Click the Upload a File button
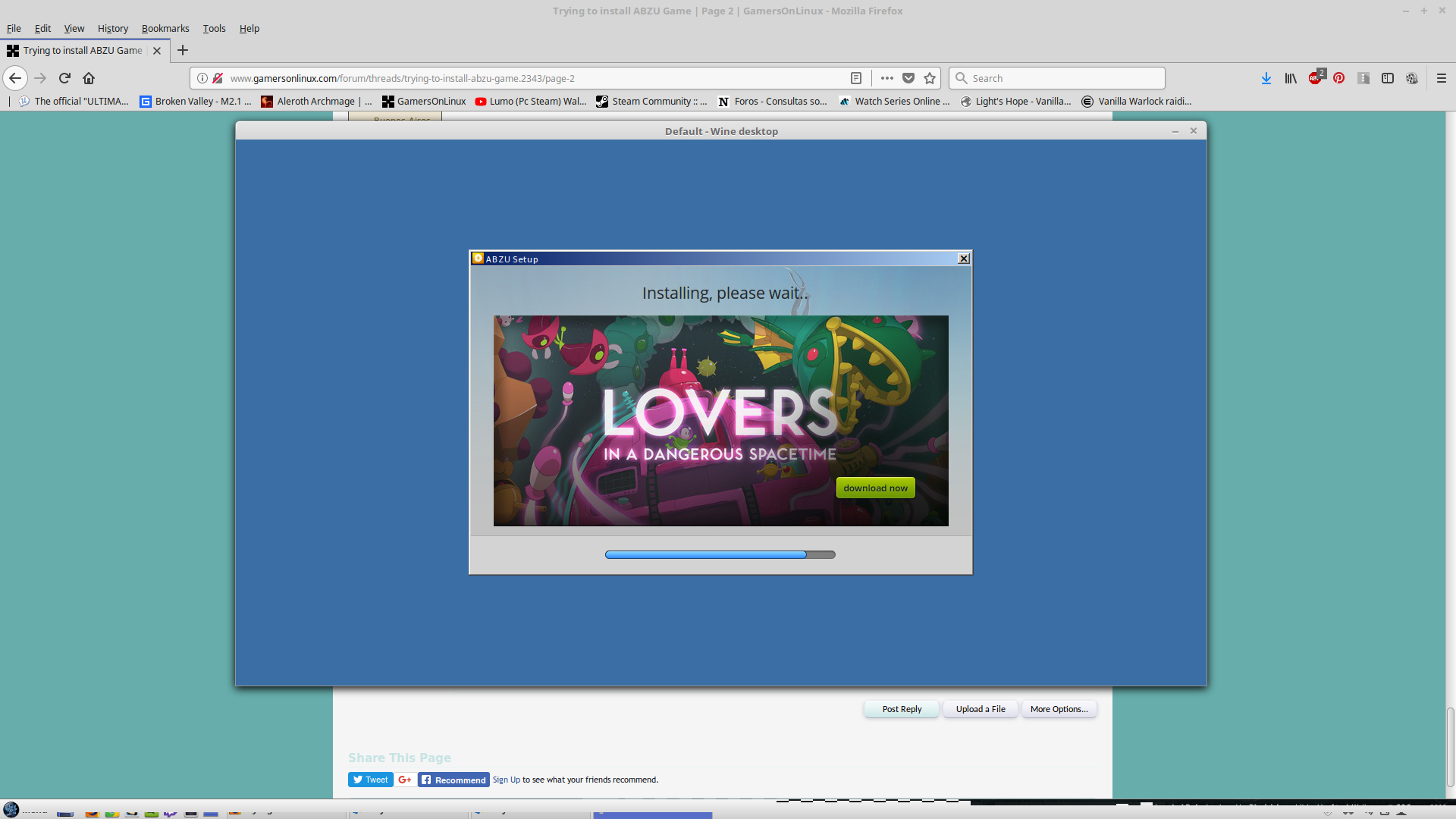Screen dimensions: 1456x819 pyautogui.click(x=981, y=709)
